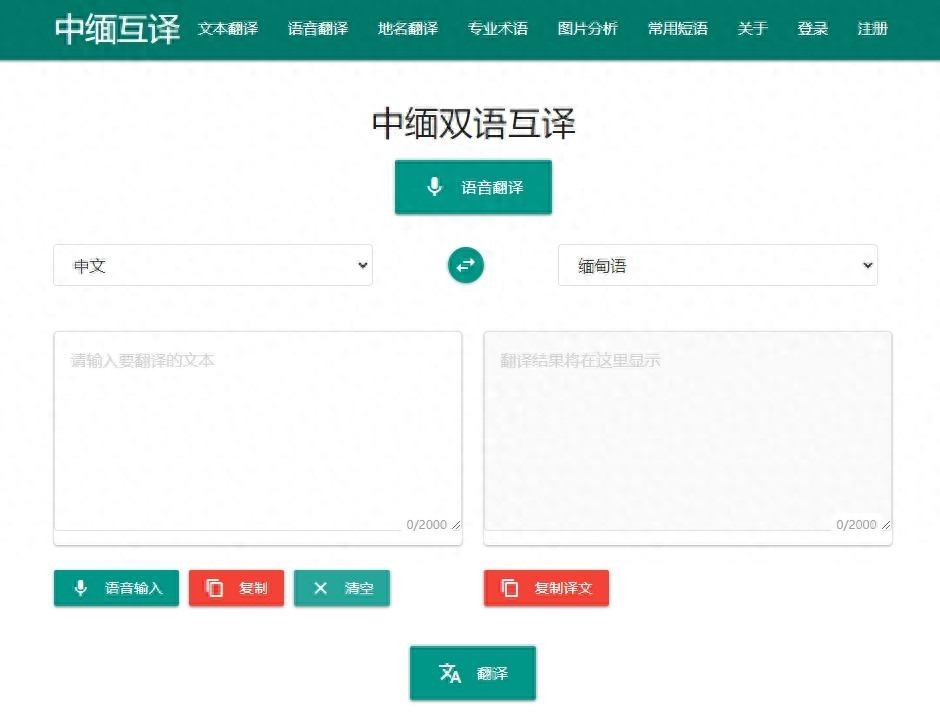
Task: Click the X icon on 清空 button
Action: point(320,588)
